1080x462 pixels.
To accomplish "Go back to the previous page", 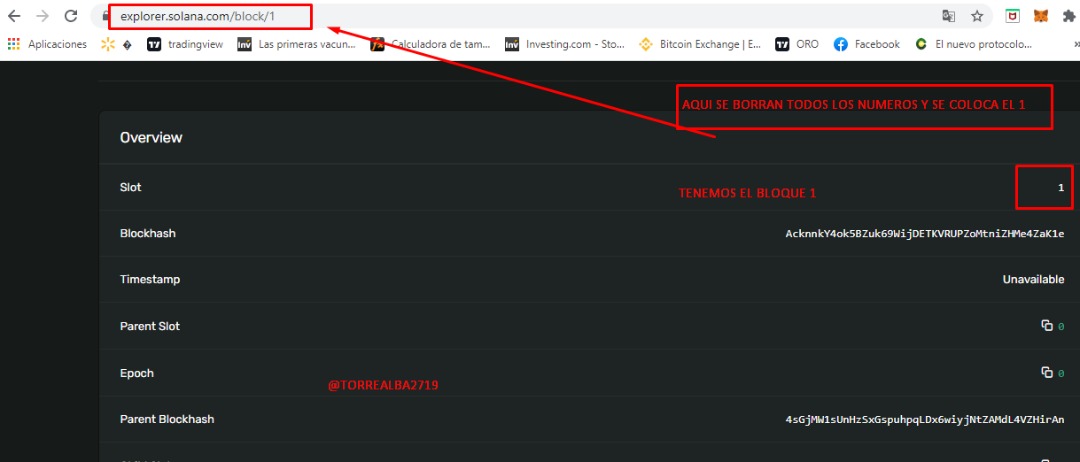I will click(x=14, y=16).
